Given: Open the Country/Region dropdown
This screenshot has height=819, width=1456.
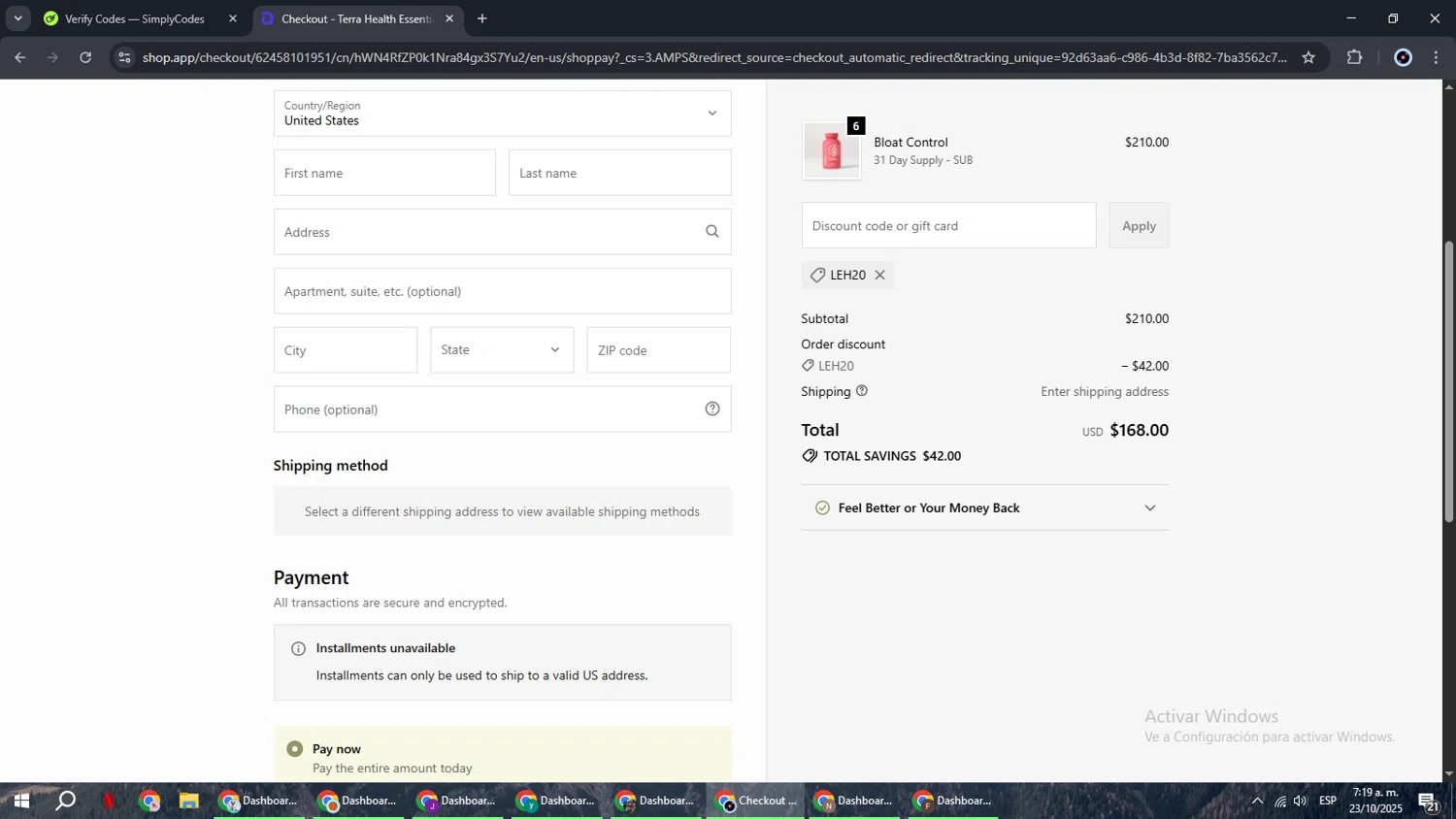Looking at the screenshot, I should 502,114.
